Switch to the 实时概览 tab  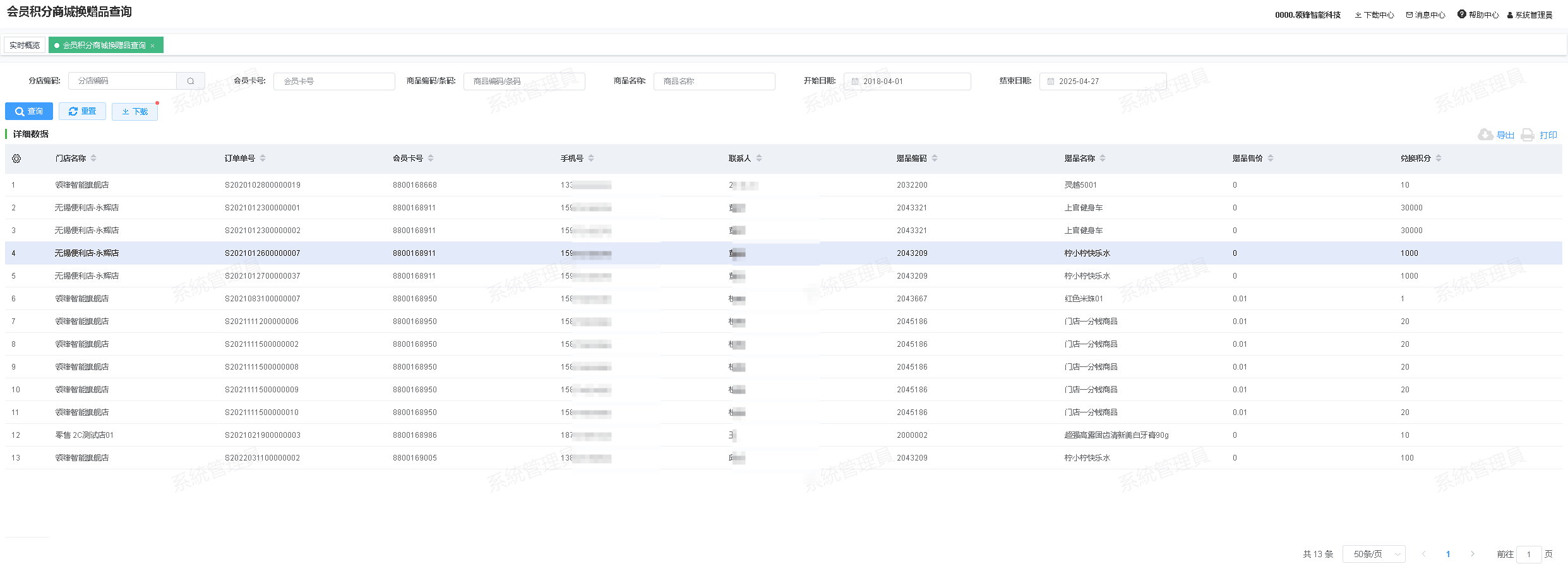coord(25,45)
